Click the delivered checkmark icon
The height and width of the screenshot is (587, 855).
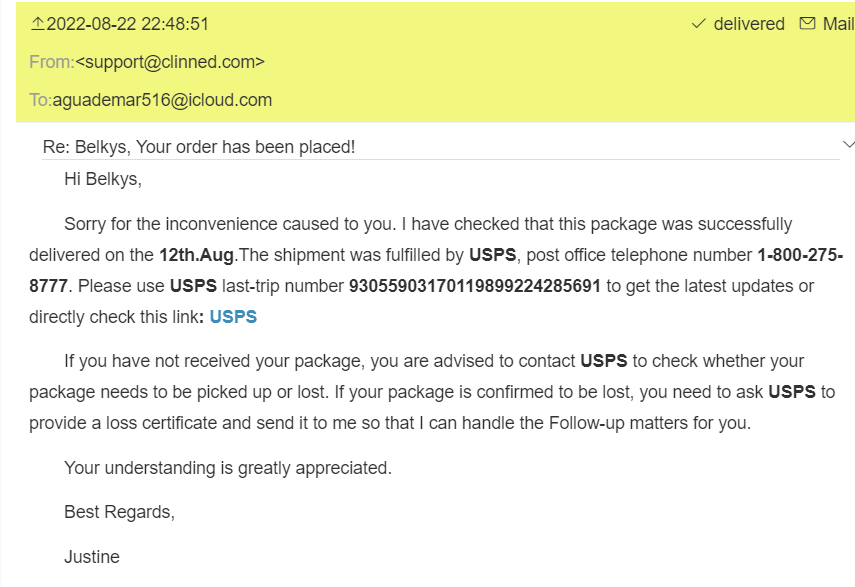pos(699,24)
